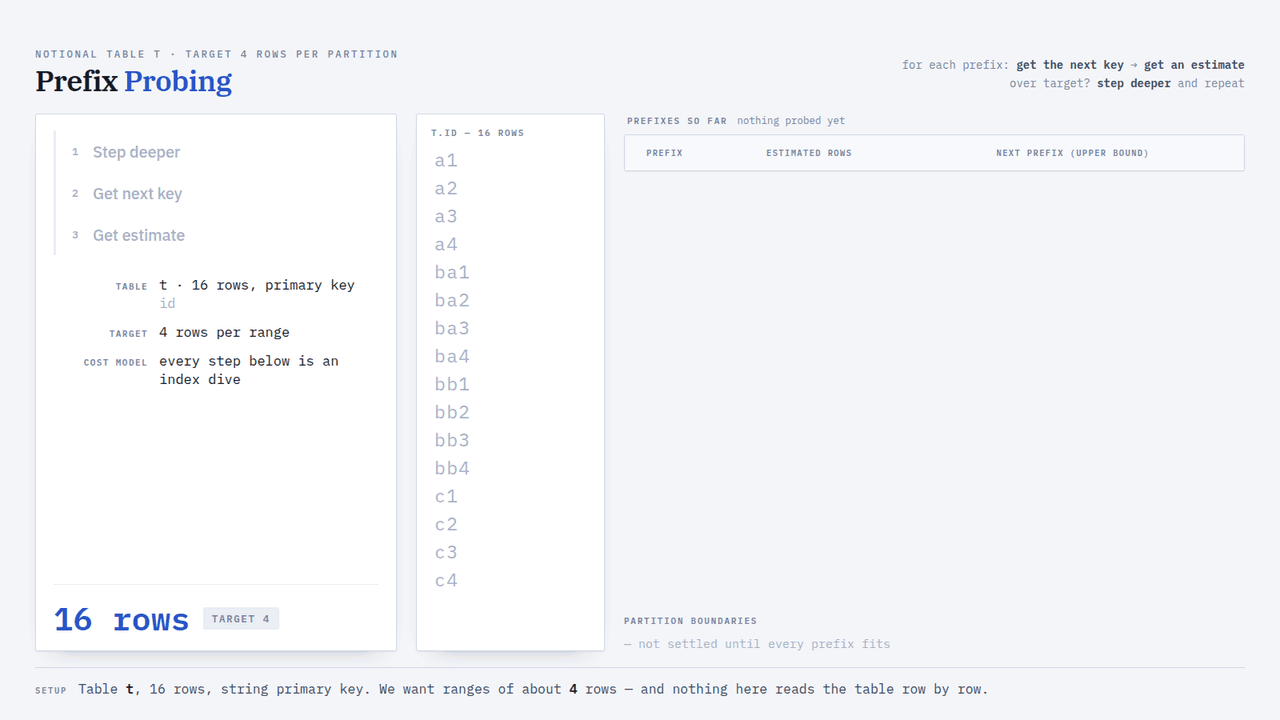The height and width of the screenshot is (720, 1280).
Task: Click the key c2 in the id list
Action: [446, 524]
